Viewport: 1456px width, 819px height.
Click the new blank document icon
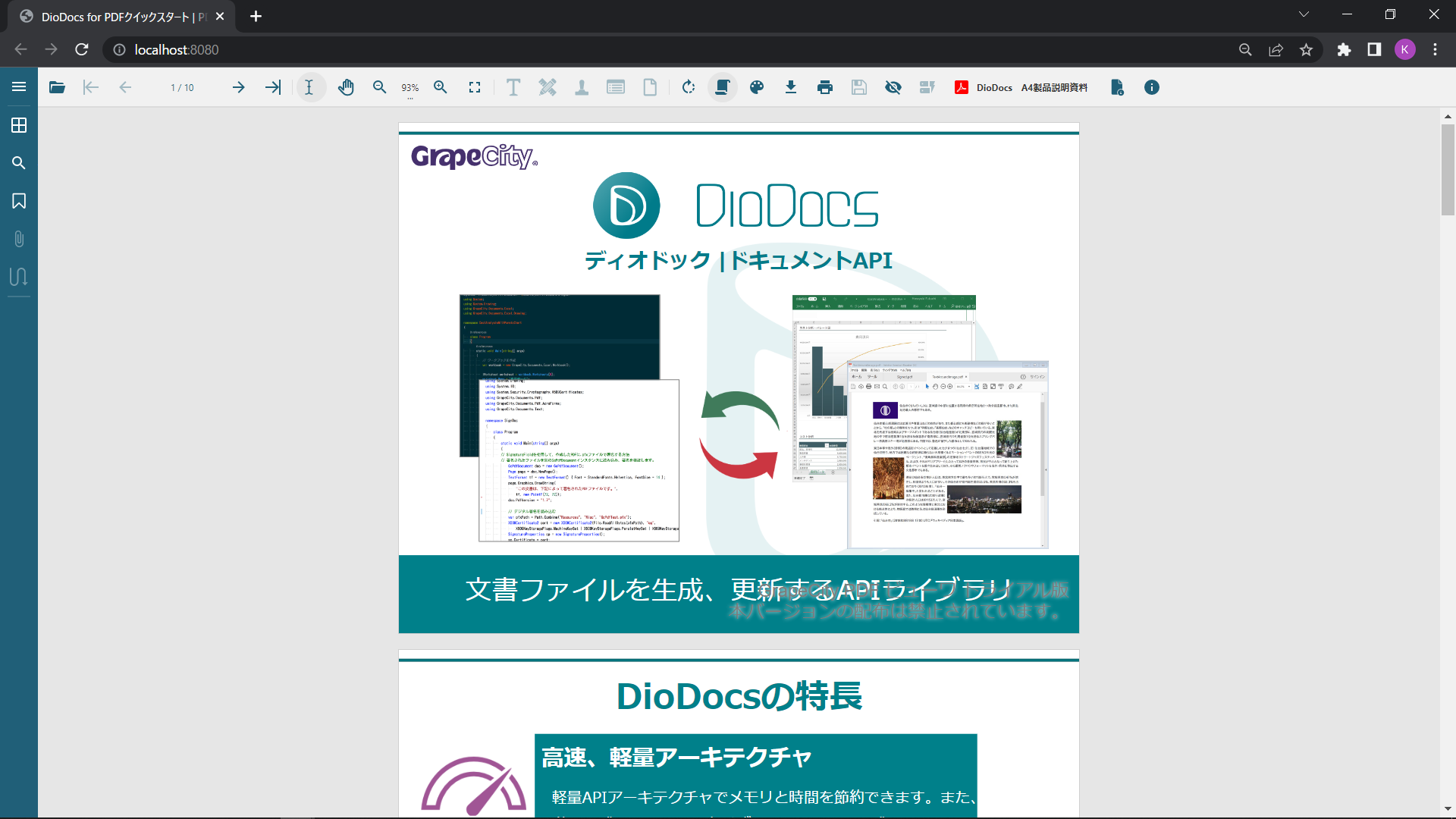650,87
